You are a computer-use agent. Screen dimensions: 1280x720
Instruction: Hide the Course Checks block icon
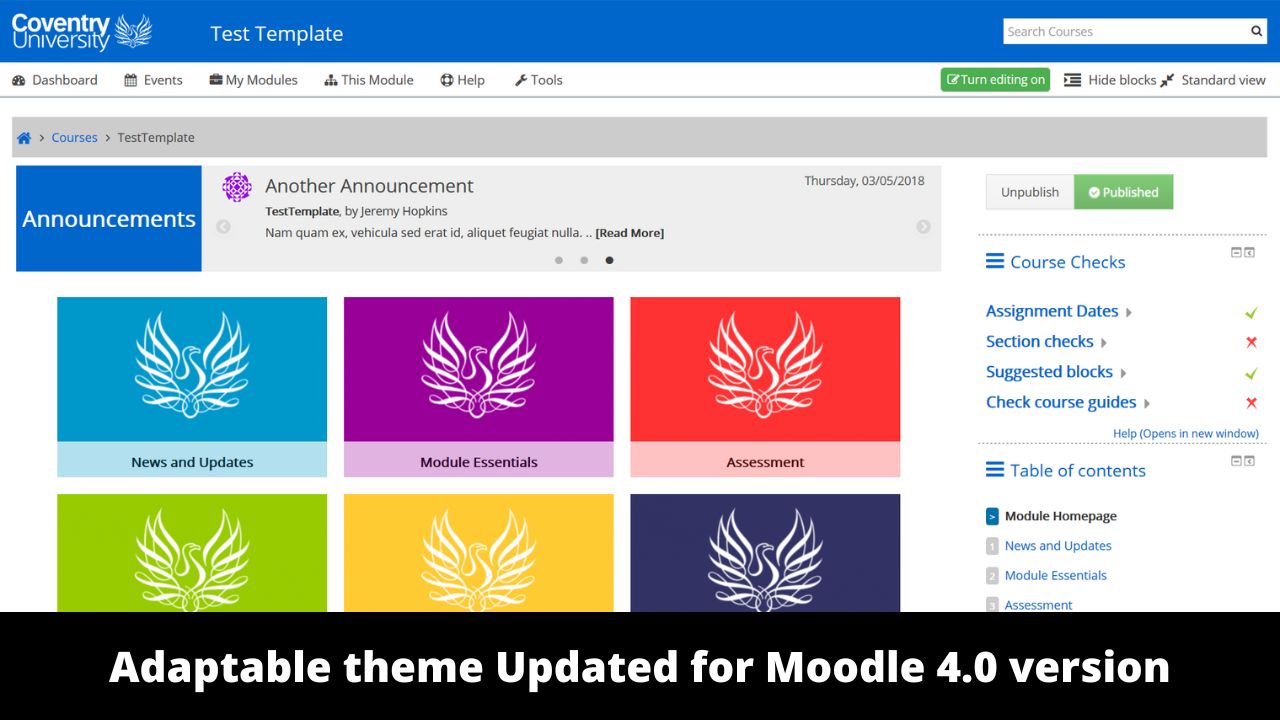pyautogui.click(x=1236, y=253)
